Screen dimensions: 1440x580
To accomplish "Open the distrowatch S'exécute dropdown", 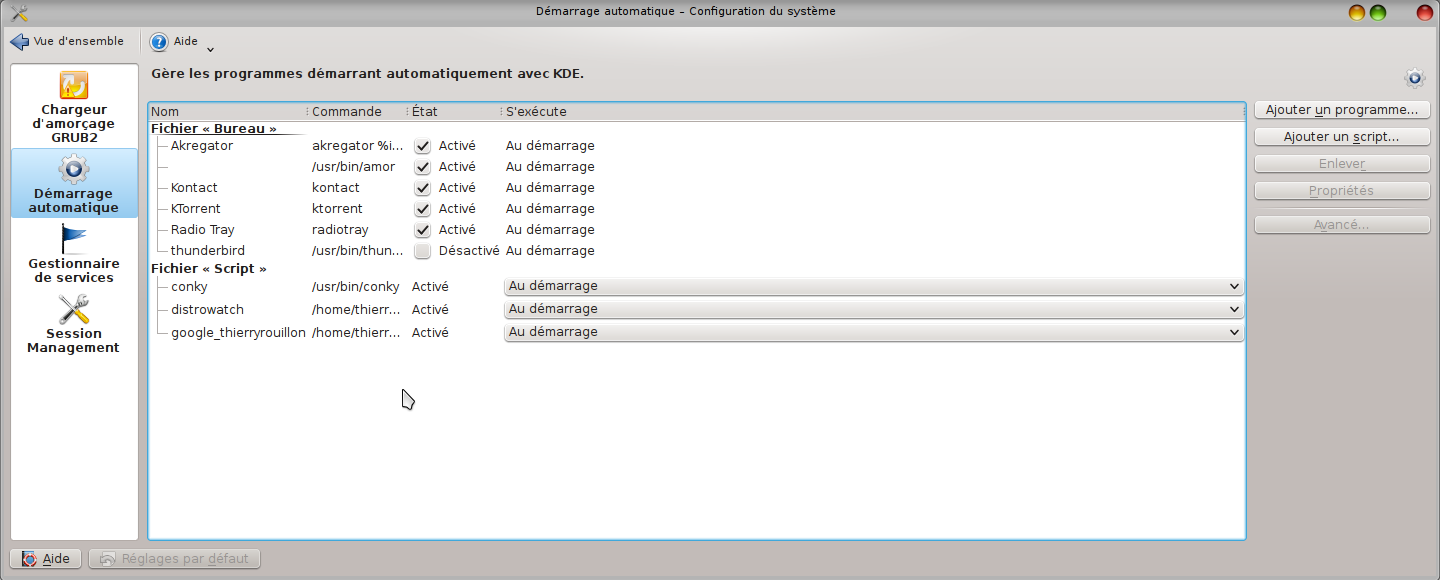I will click(x=874, y=309).
